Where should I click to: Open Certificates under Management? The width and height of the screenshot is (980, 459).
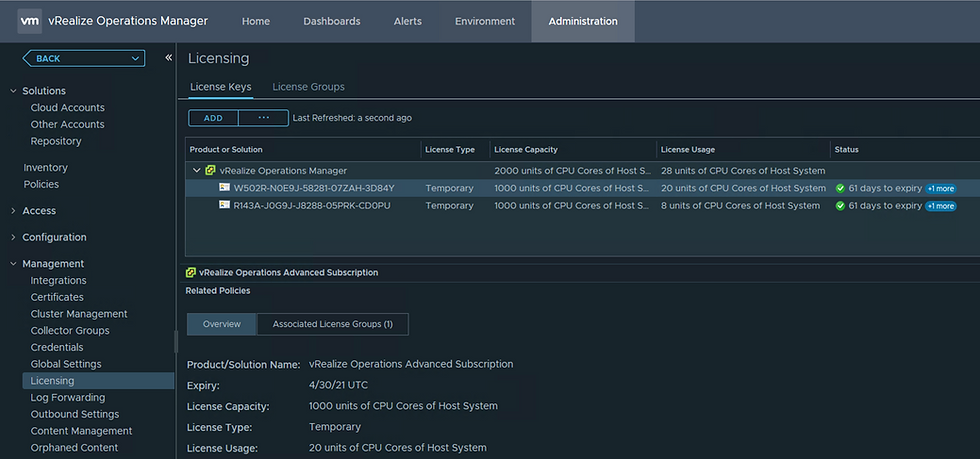(57, 297)
